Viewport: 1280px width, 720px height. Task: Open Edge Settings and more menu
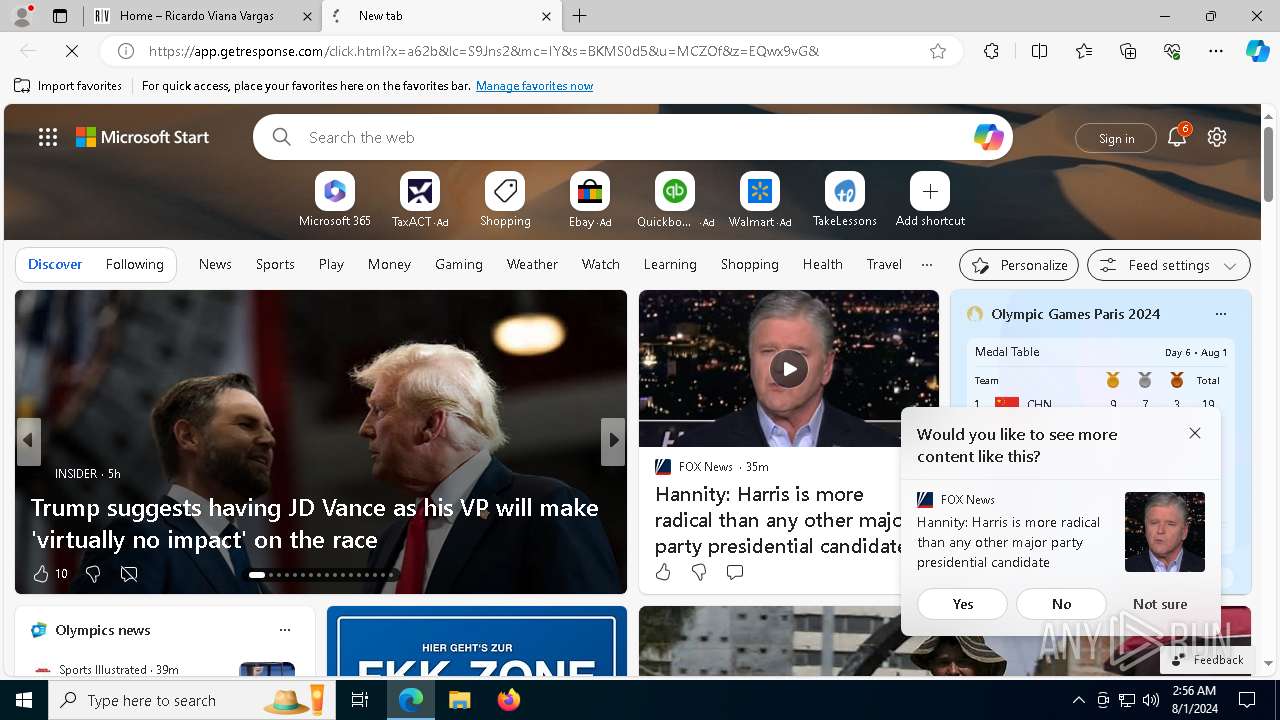pyautogui.click(x=1216, y=51)
